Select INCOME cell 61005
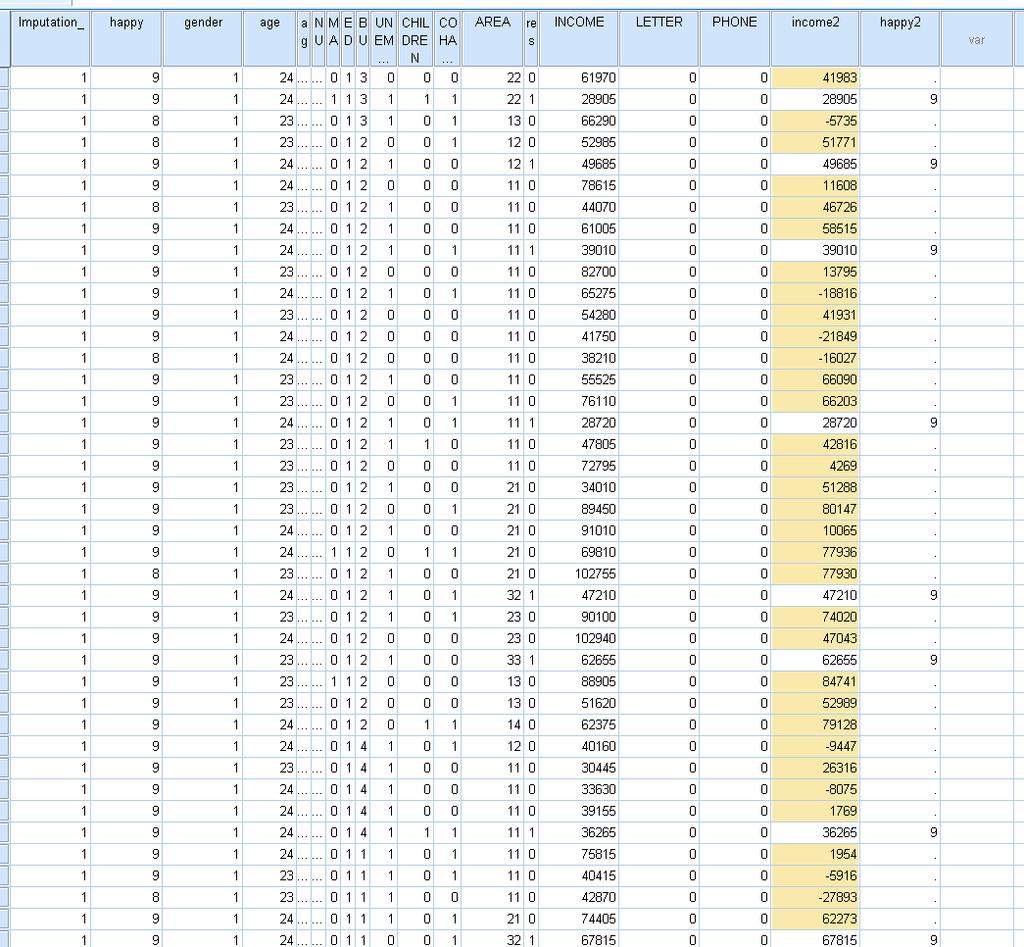Screen dimensions: 1024x947 coord(579,229)
